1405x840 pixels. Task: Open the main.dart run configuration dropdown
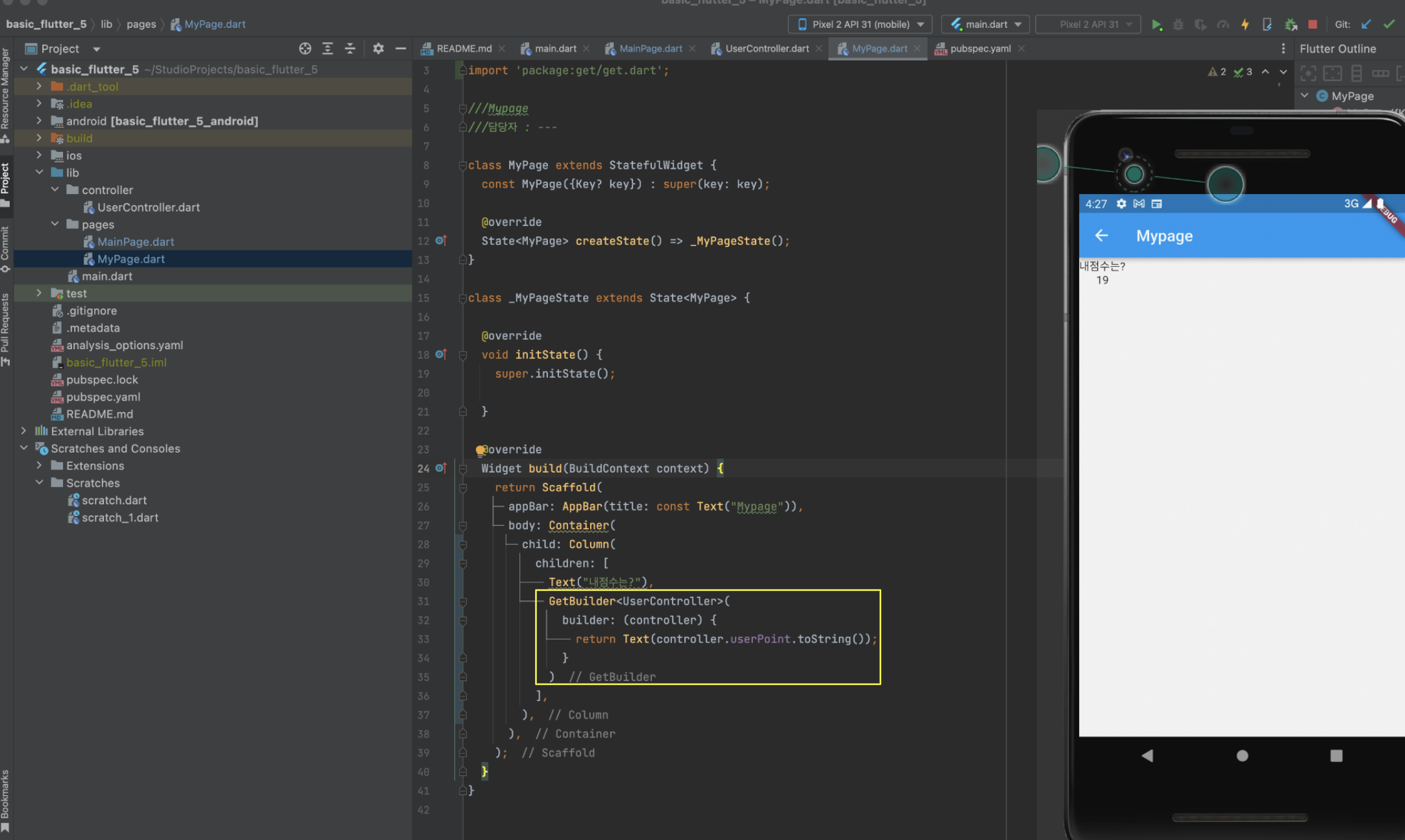[986, 25]
